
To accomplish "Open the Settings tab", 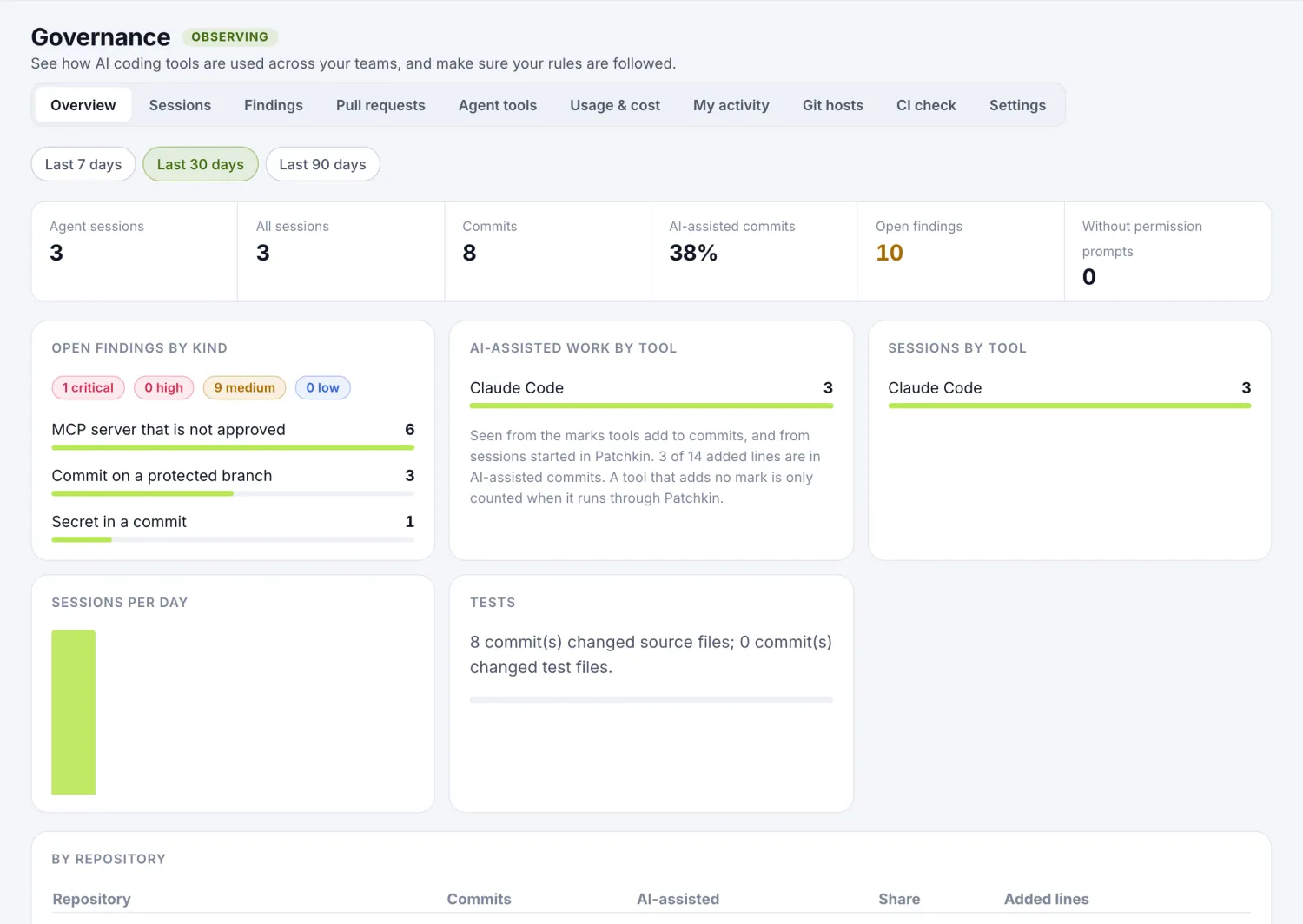I will point(1017,105).
